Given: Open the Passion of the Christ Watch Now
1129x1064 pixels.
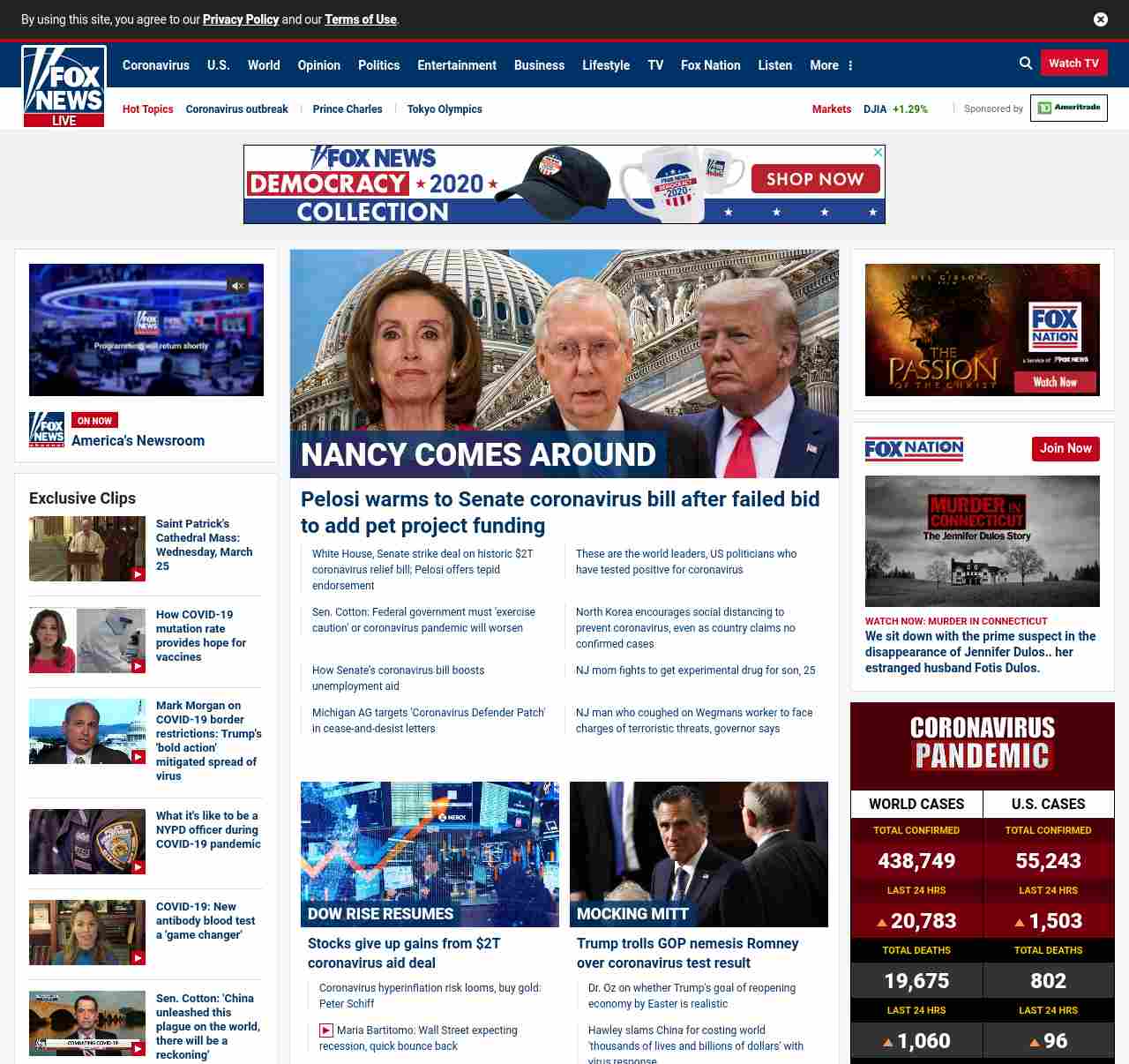Looking at the screenshot, I should (1055, 382).
